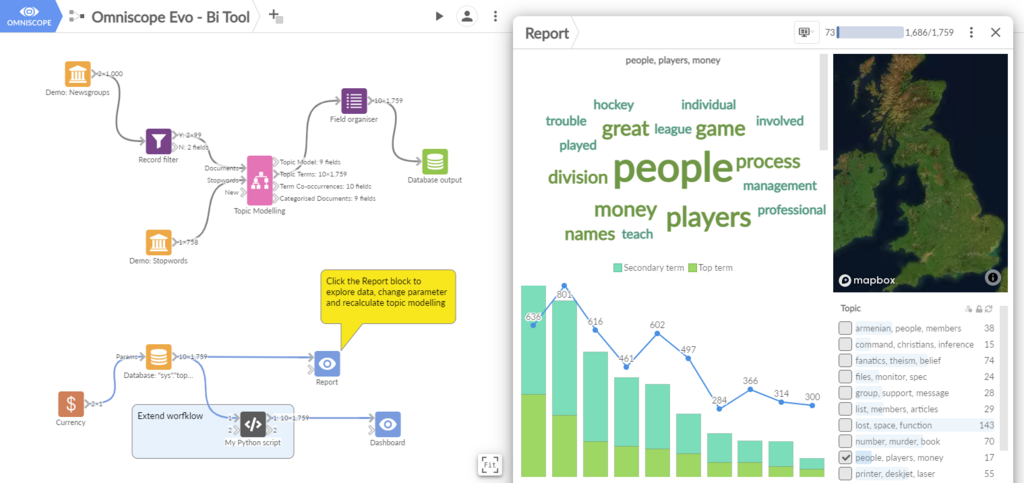Click the Term Co-occurrences: 10 fields output
The height and width of the screenshot is (483, 1024).
point(325,186)
